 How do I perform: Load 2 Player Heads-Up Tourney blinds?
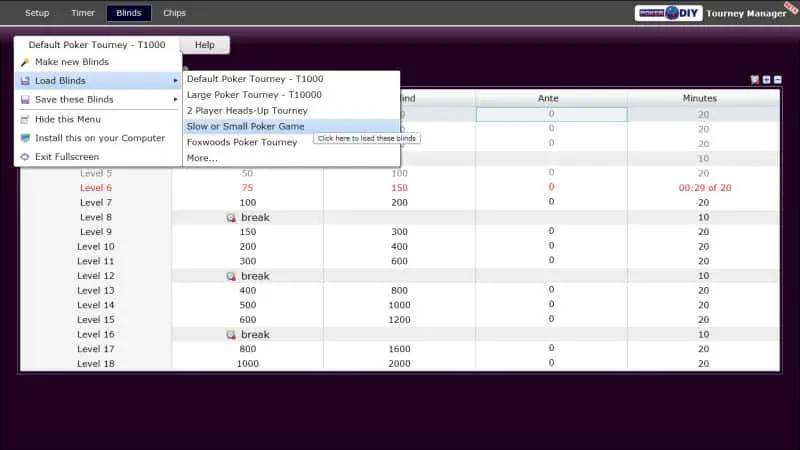291,111
